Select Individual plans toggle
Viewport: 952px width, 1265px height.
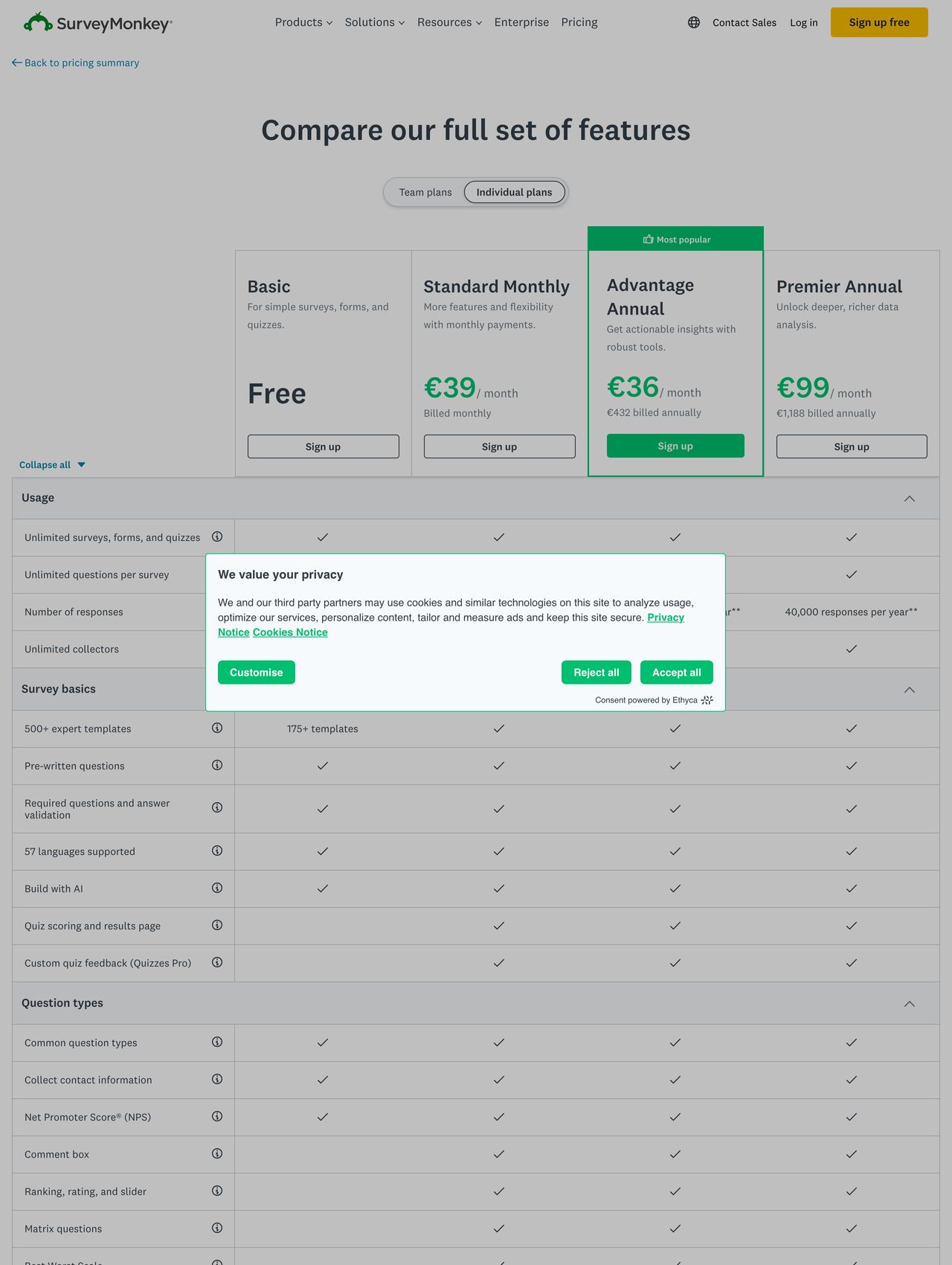point(515,192)
